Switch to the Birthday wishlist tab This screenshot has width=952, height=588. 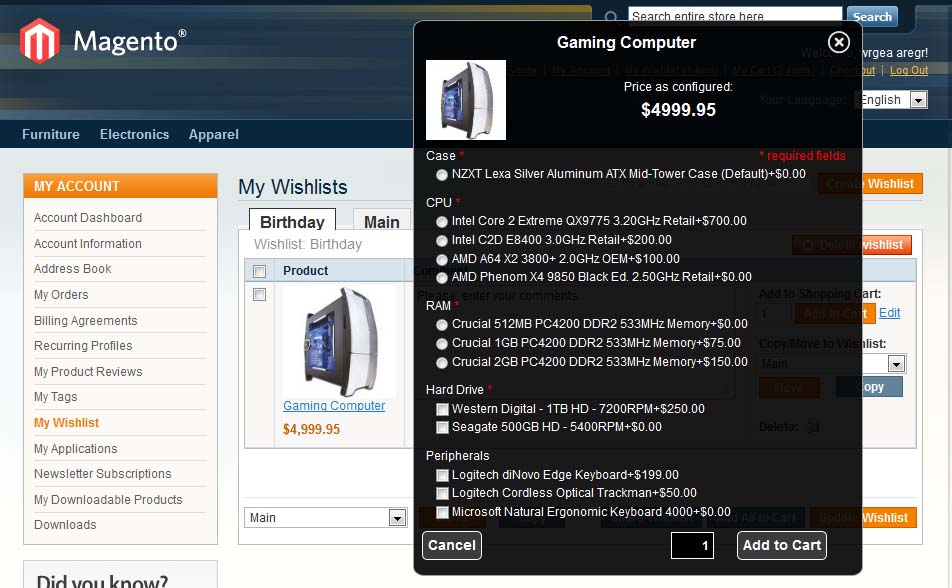click(292, 222)
